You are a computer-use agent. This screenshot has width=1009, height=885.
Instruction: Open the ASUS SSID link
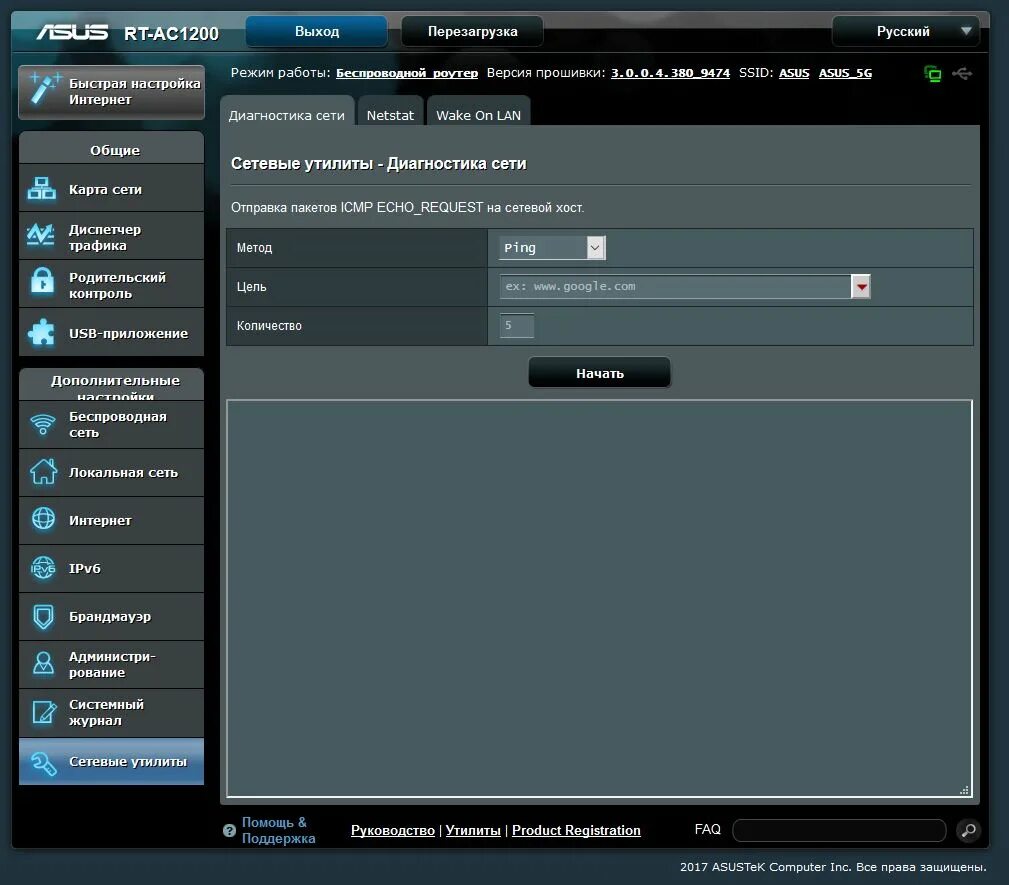794,73
